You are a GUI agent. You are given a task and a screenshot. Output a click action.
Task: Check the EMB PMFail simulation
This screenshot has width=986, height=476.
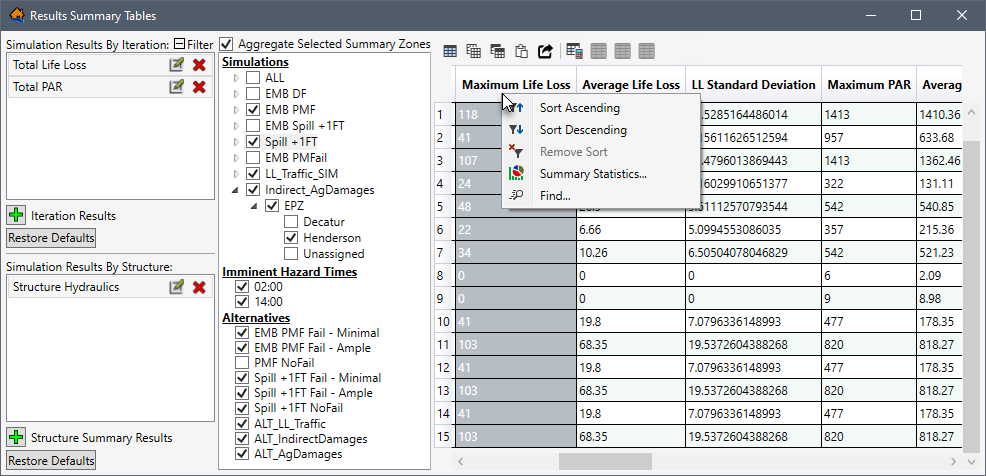tap(252, 157)
